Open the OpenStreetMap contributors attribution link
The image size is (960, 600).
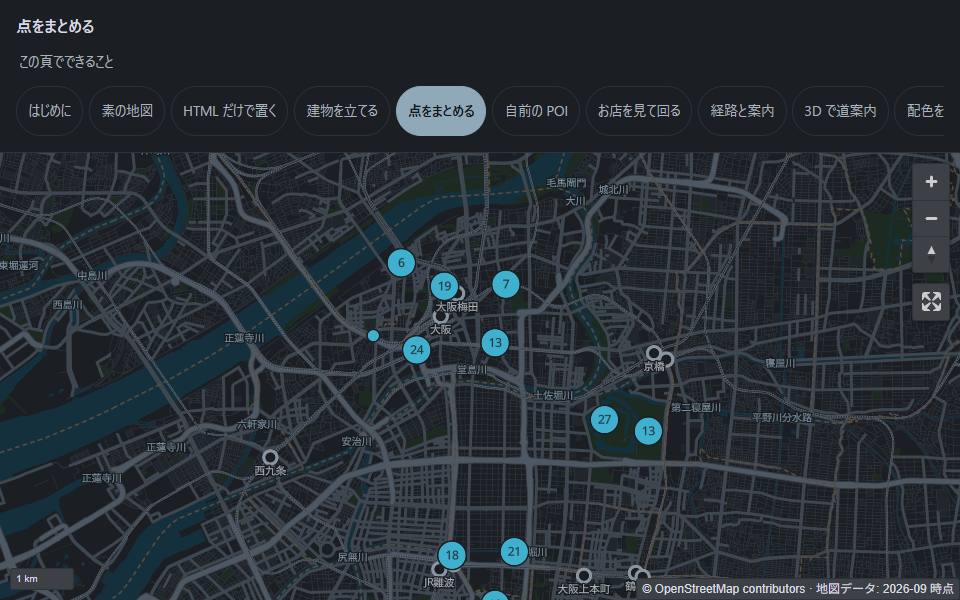(723, 589)
